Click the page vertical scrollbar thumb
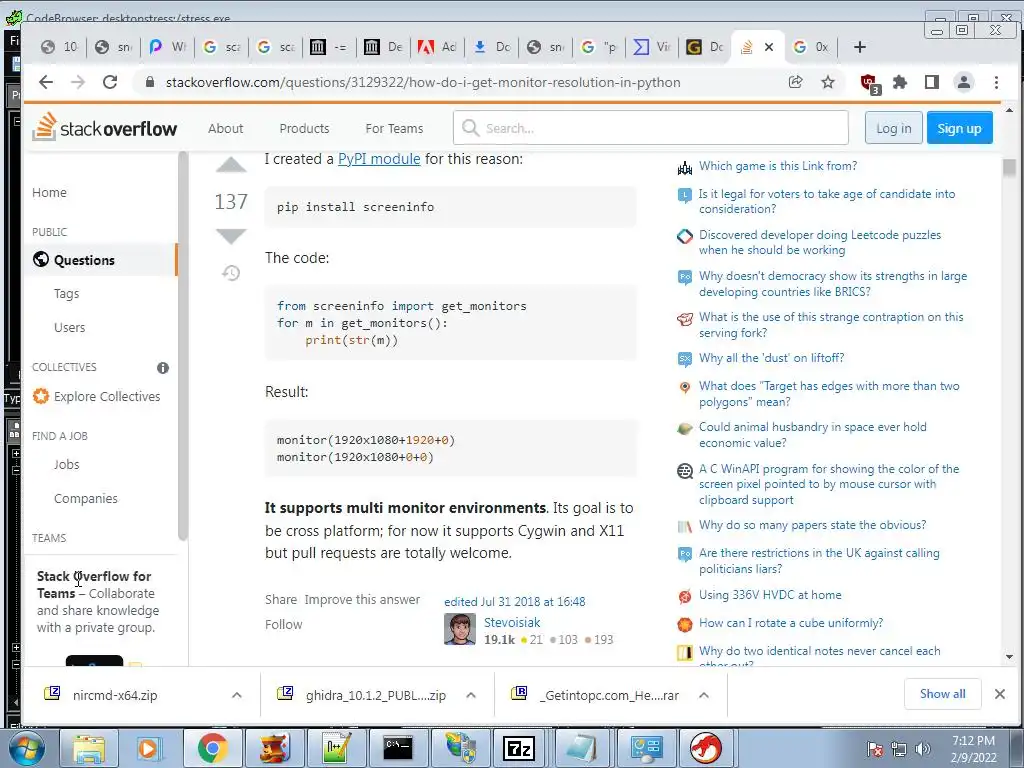The width and height of the screenshot is (1024, 768). [x=1010, y=168]
